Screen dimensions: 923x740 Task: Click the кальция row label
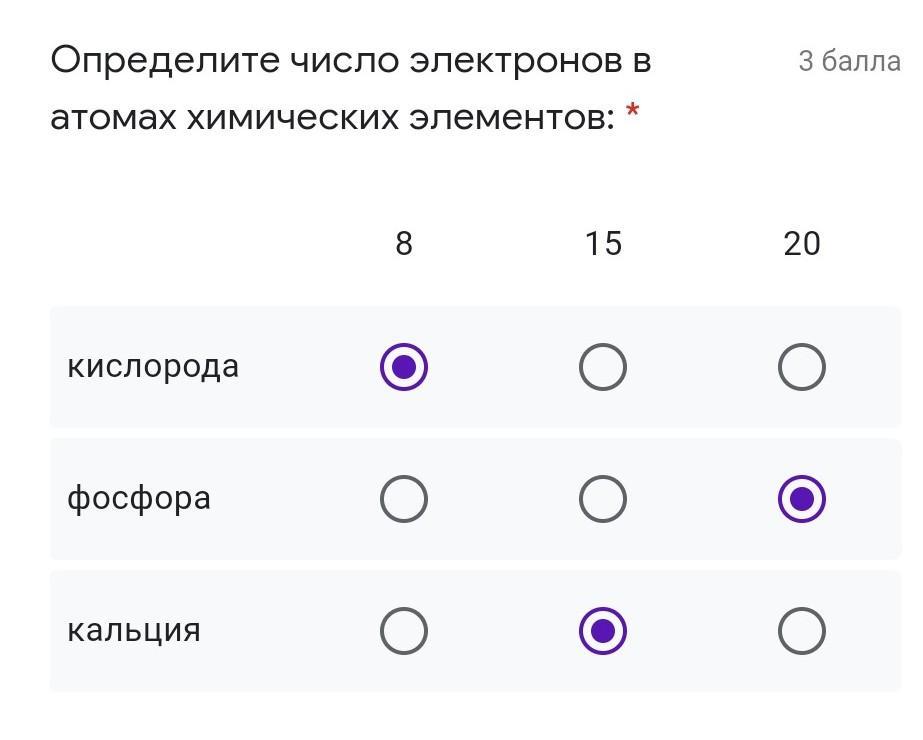134,631
